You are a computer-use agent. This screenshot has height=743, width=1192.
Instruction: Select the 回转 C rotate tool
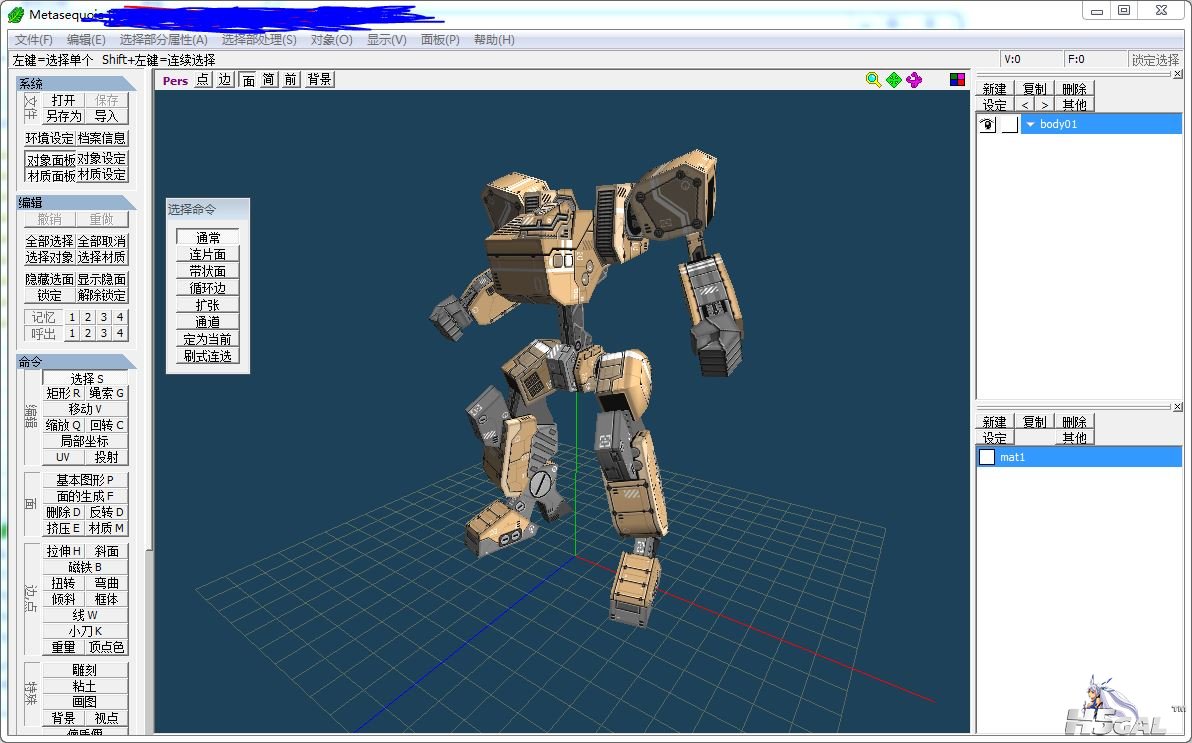(106, 425)
